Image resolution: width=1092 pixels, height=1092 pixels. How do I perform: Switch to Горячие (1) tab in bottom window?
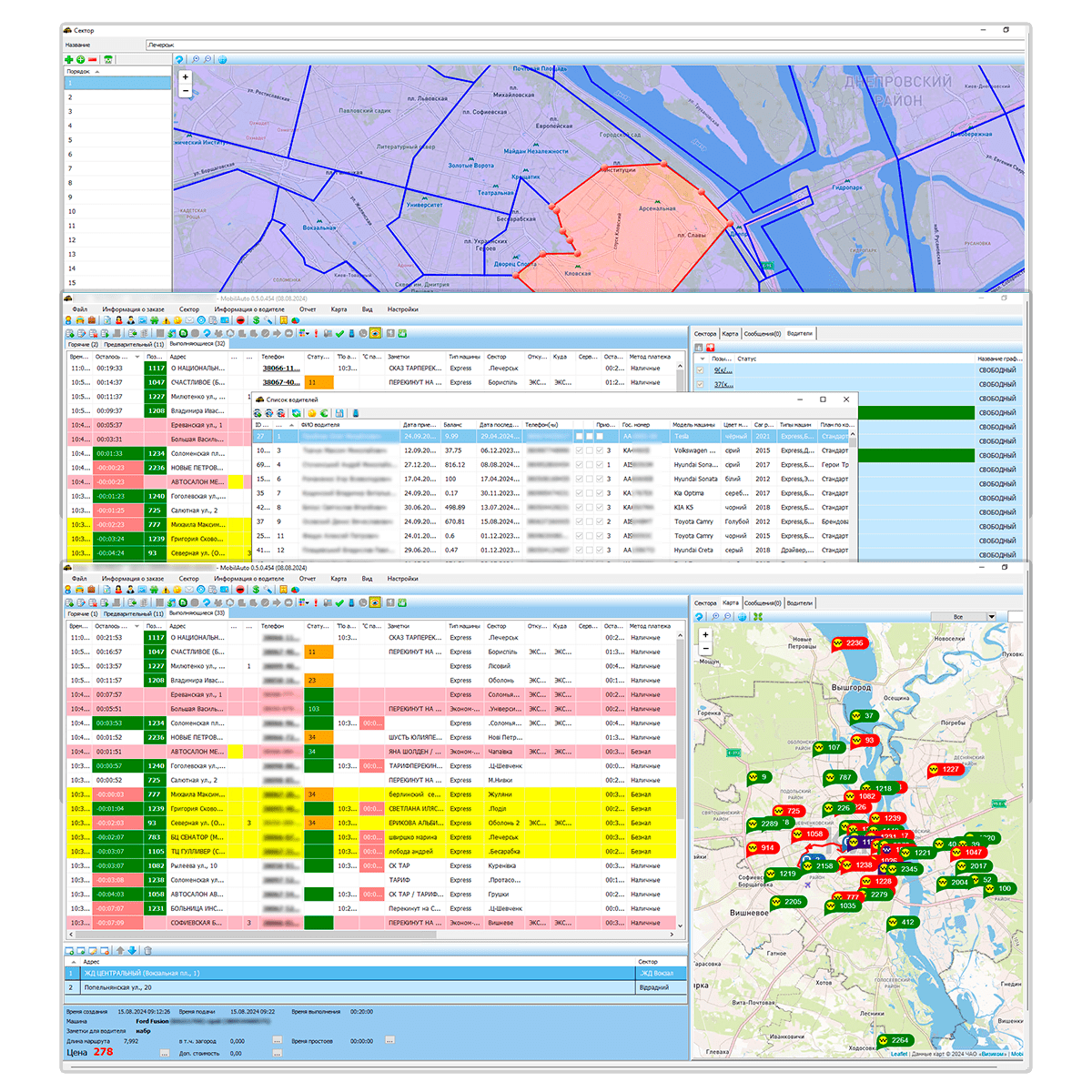point(83,614)
